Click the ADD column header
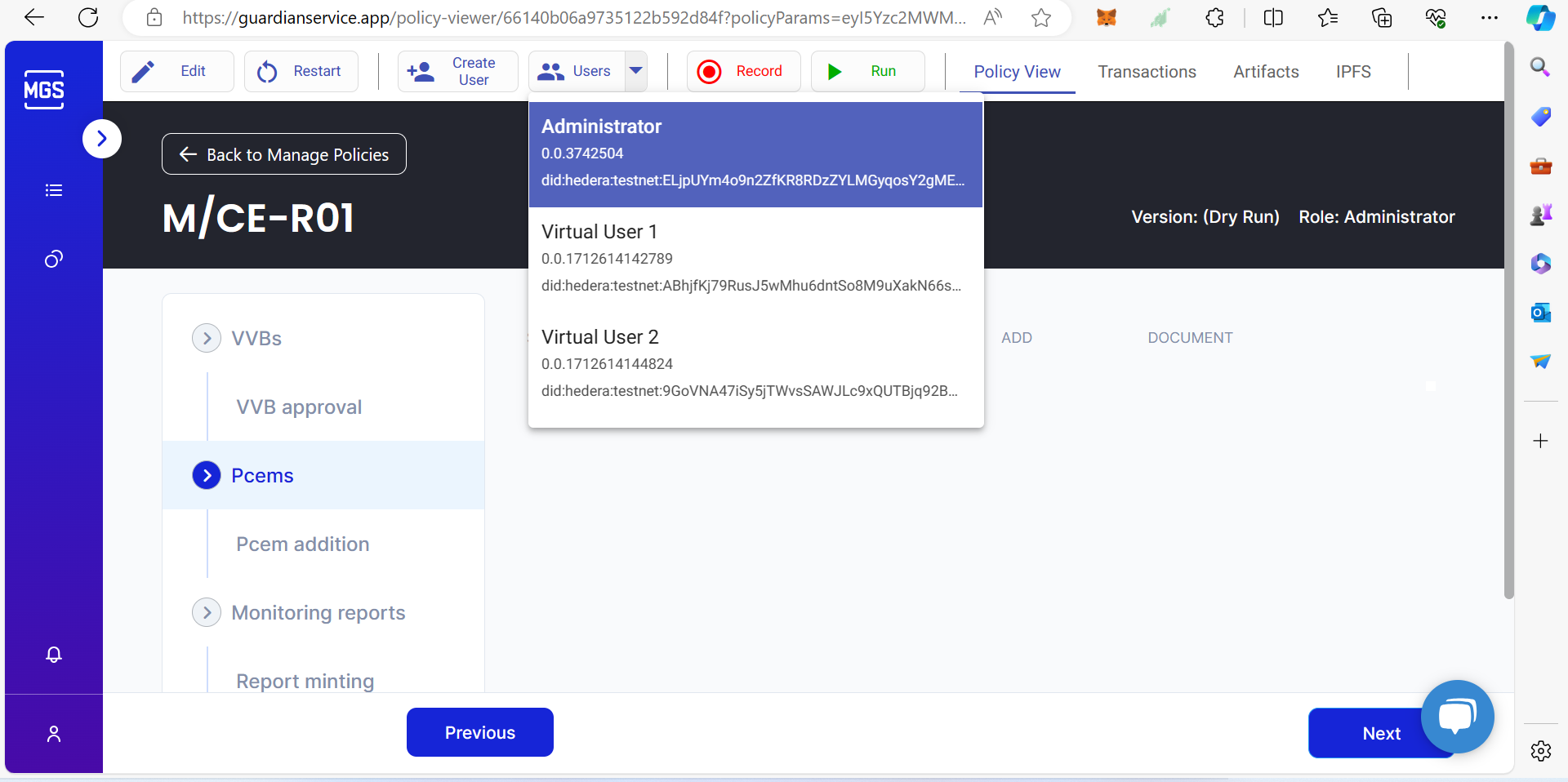The width and height of the screenshot is (1568, 782). click(x=1017, y=338)
